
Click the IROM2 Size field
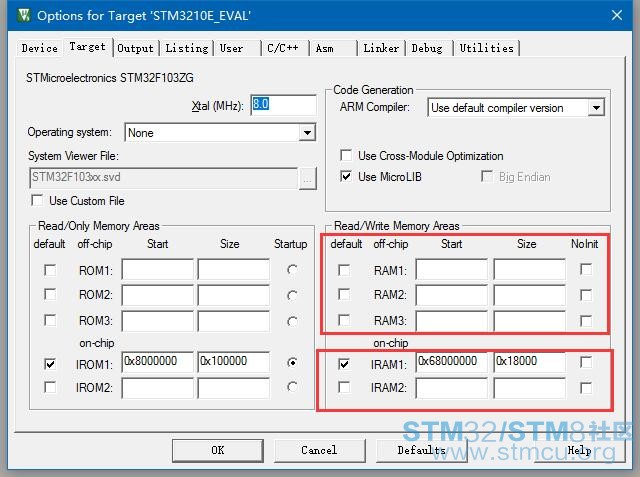tap(233, 388)
